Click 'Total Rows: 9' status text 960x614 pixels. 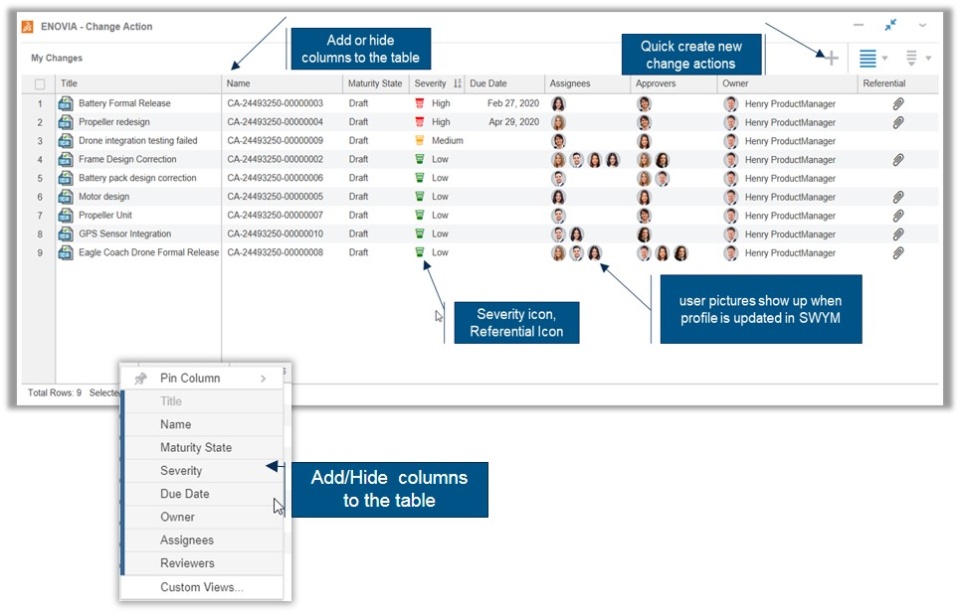coord(54,392)
